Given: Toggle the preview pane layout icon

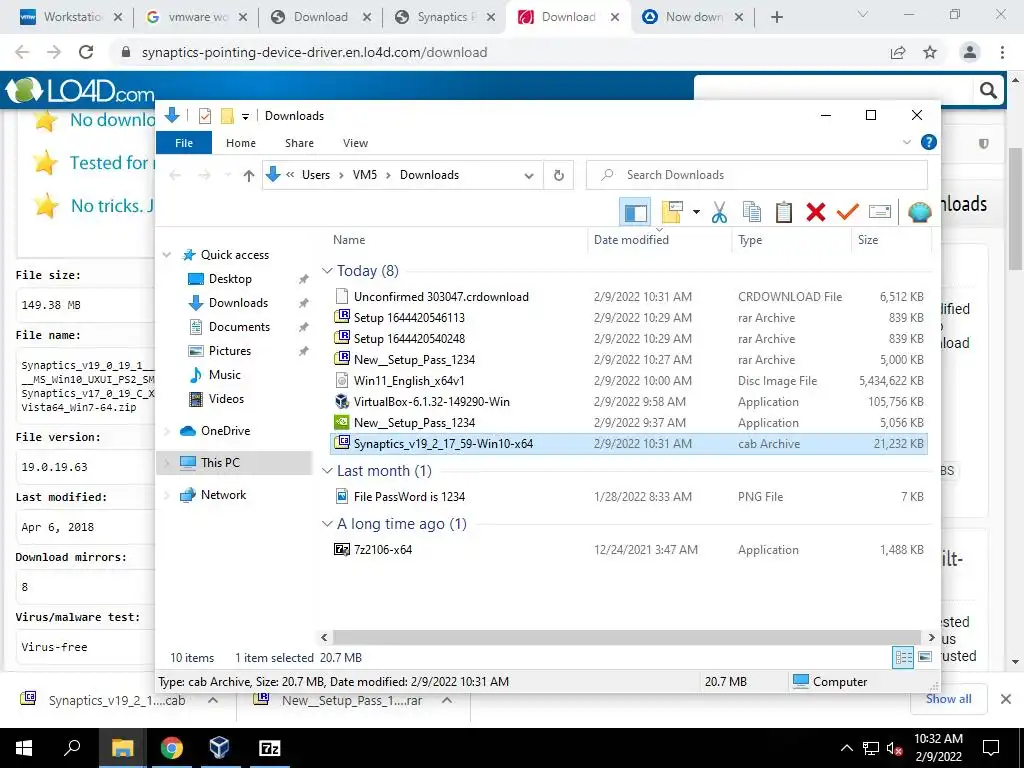Looking at the screenshot, I should pyautogui.click(x=635, y=212).
